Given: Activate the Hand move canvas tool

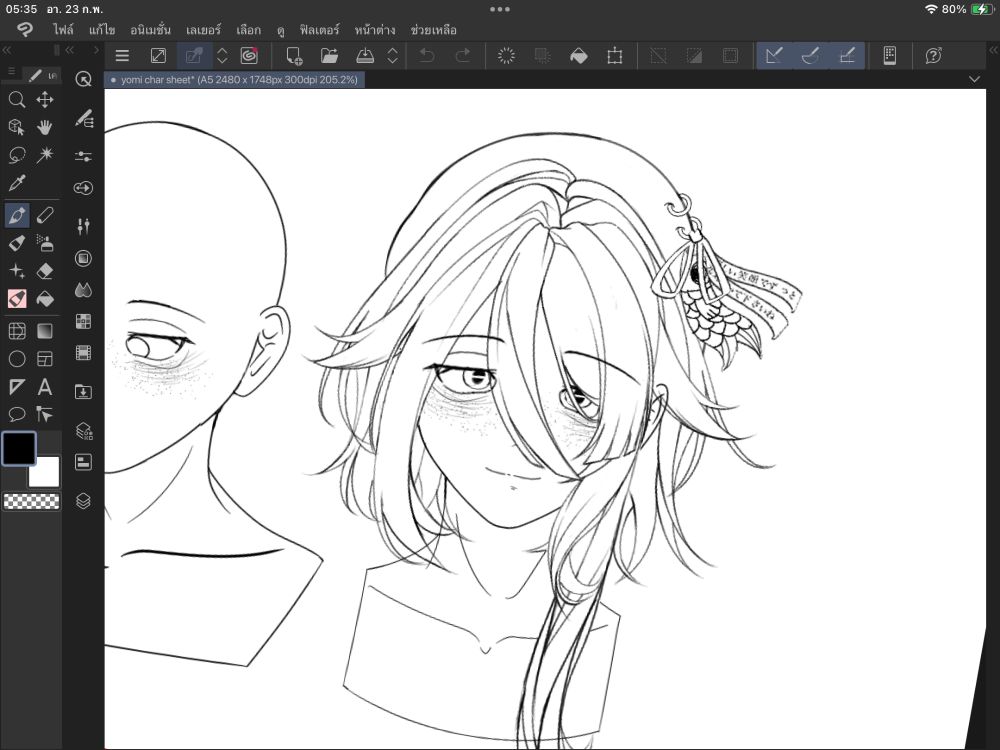Looking at the screenshot, I should [x=45, y=127].
